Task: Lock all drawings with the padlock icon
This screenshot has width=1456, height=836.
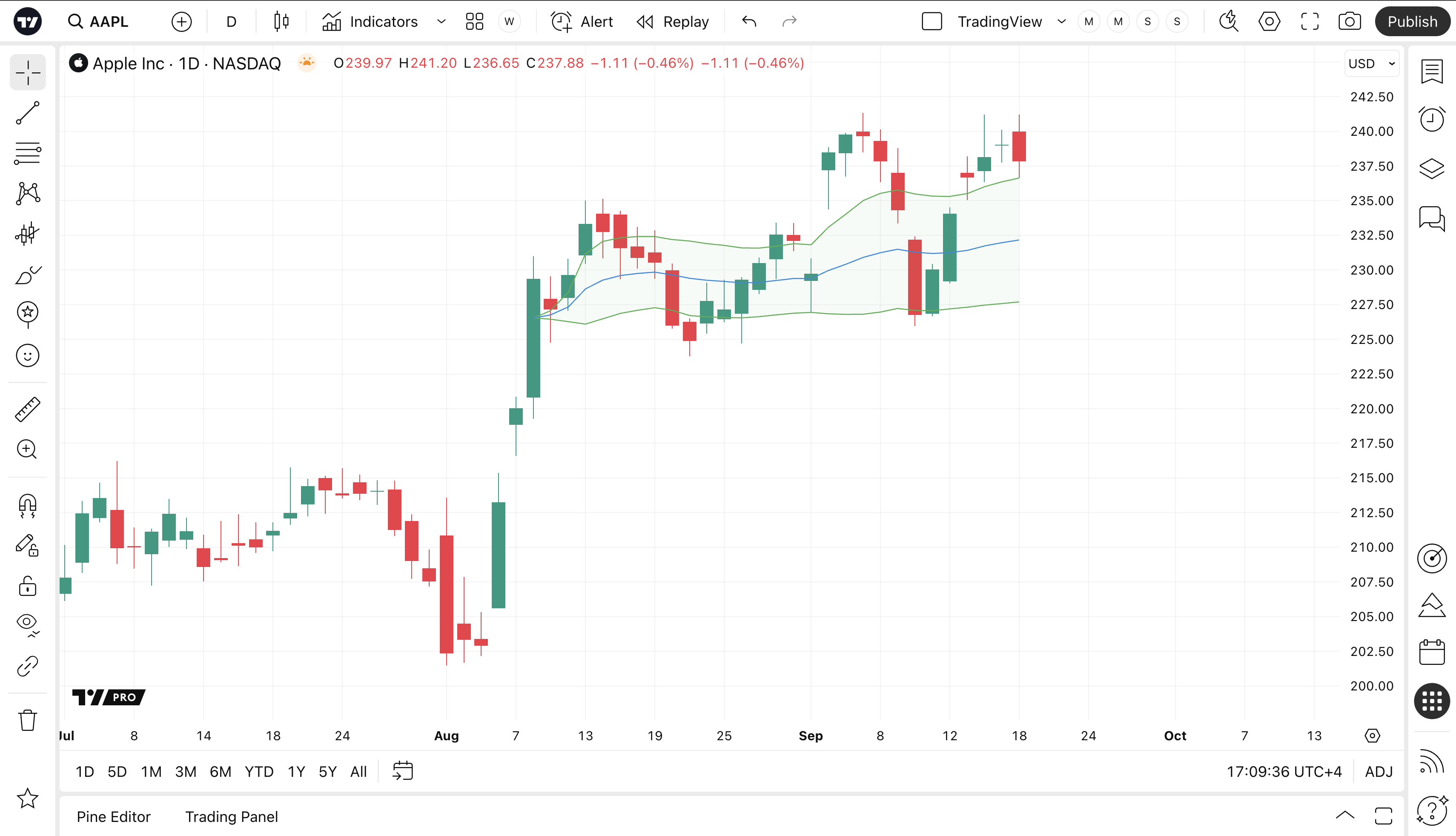Action: coord(28,587)
